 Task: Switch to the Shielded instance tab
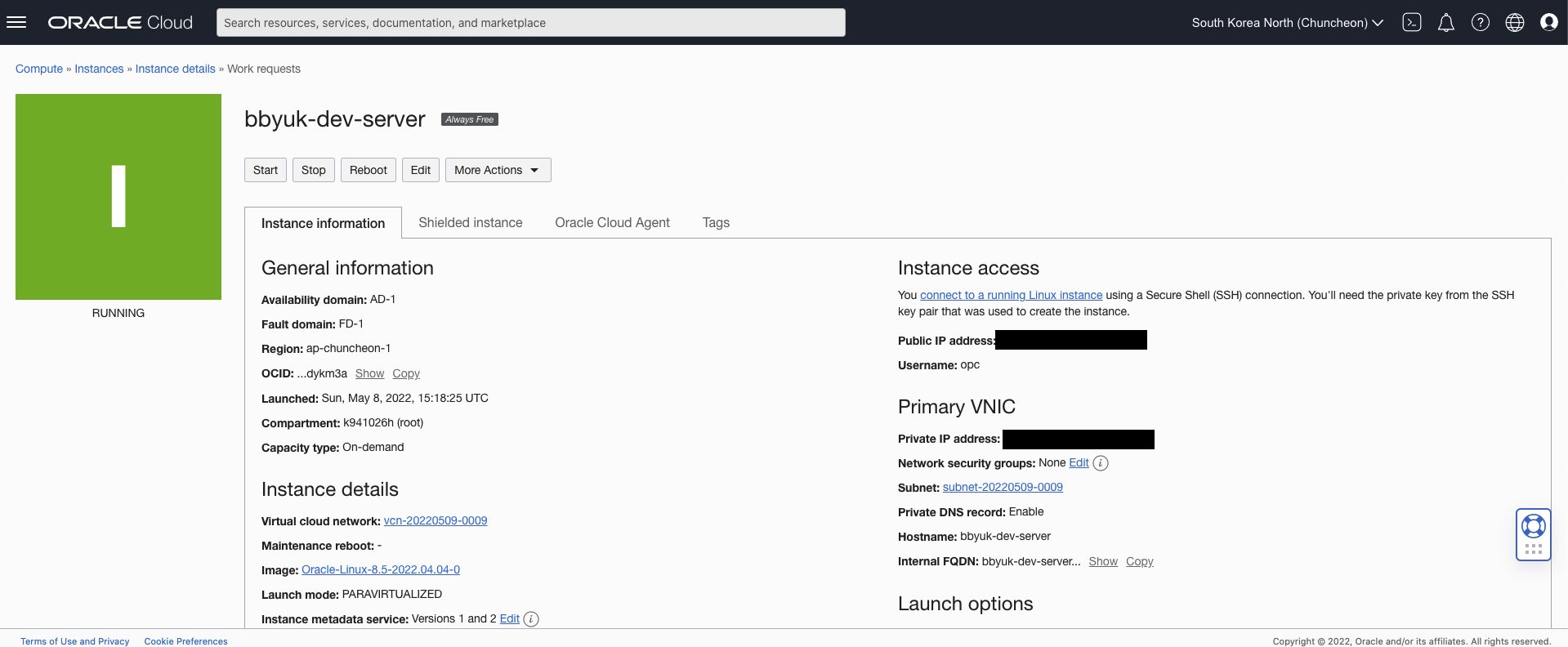click(x=471, y=222)
